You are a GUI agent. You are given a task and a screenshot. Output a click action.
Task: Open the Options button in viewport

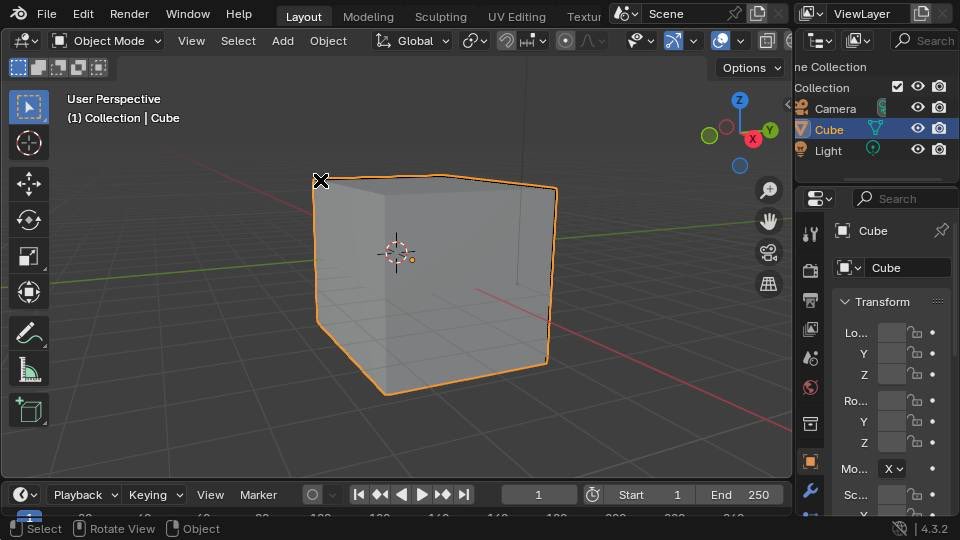click(x=751, y=68)
